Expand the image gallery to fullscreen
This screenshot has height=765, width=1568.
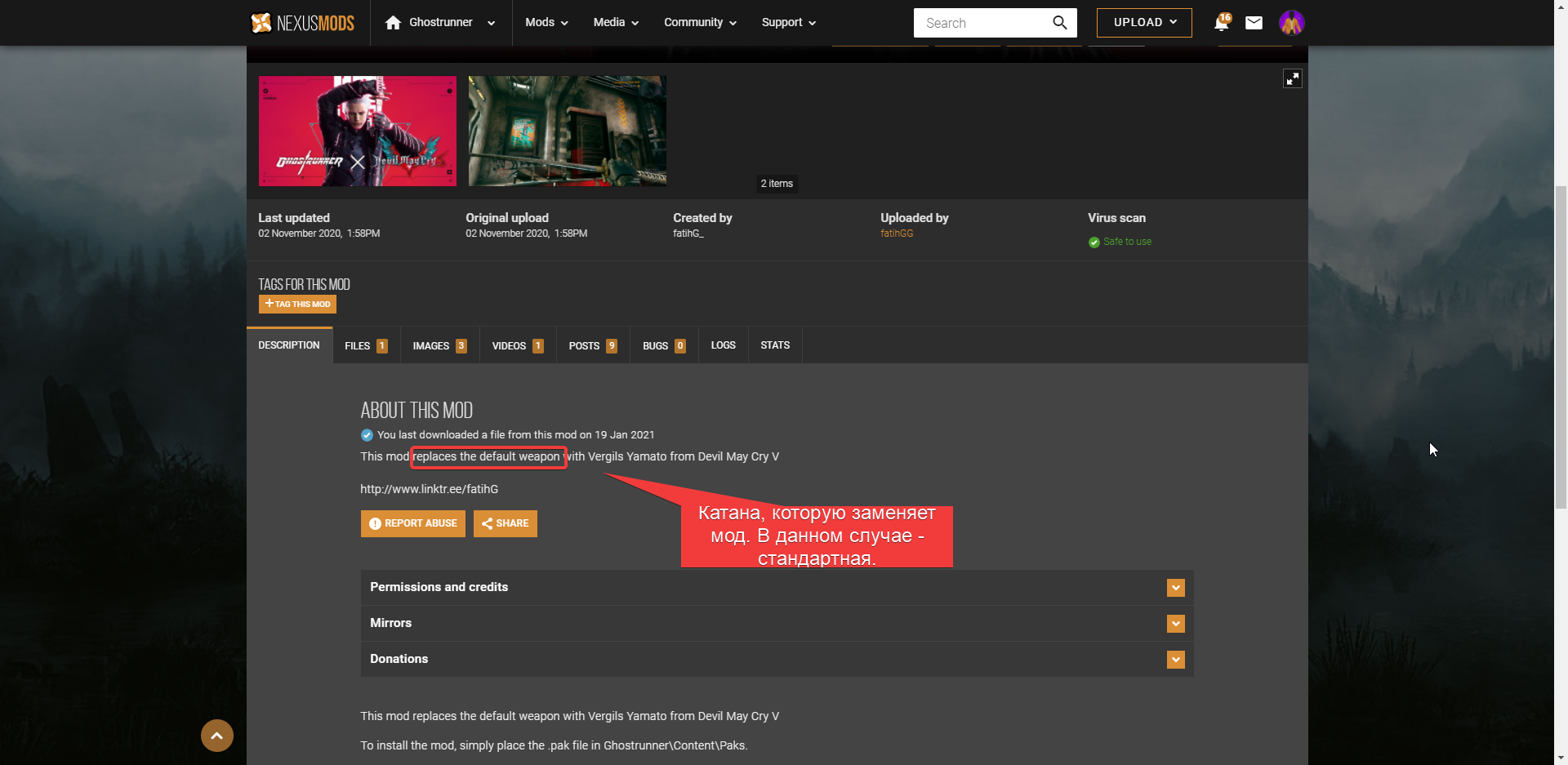pos(1293,78)
